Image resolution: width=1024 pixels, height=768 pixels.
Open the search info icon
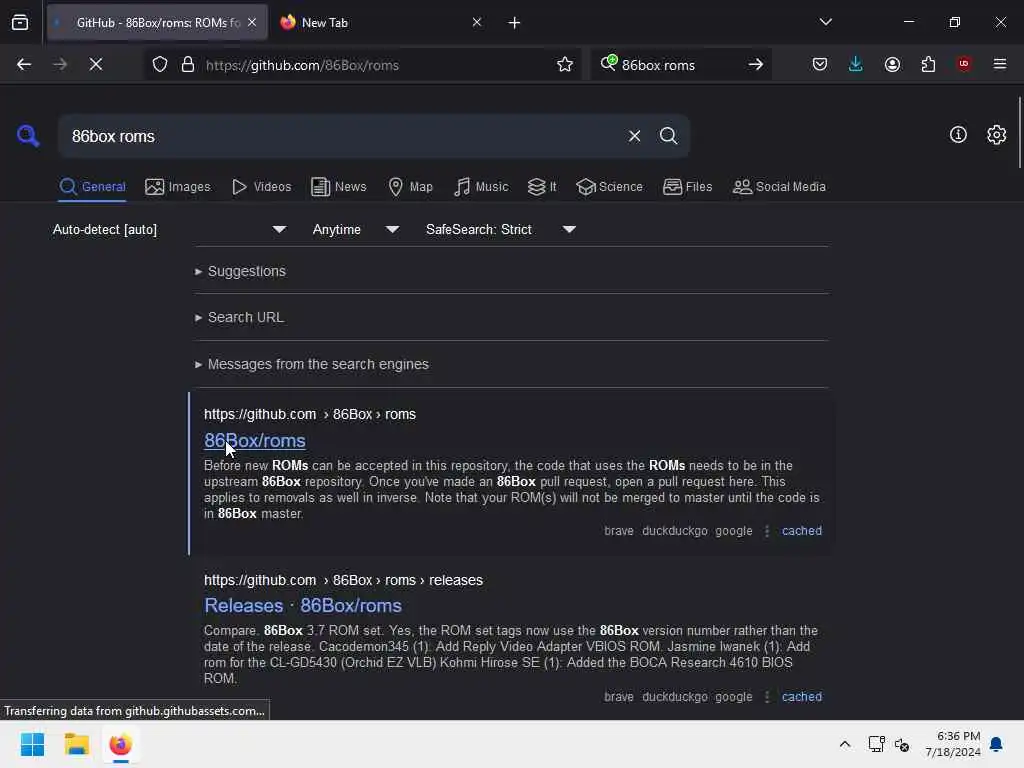(x=958, y=135)
